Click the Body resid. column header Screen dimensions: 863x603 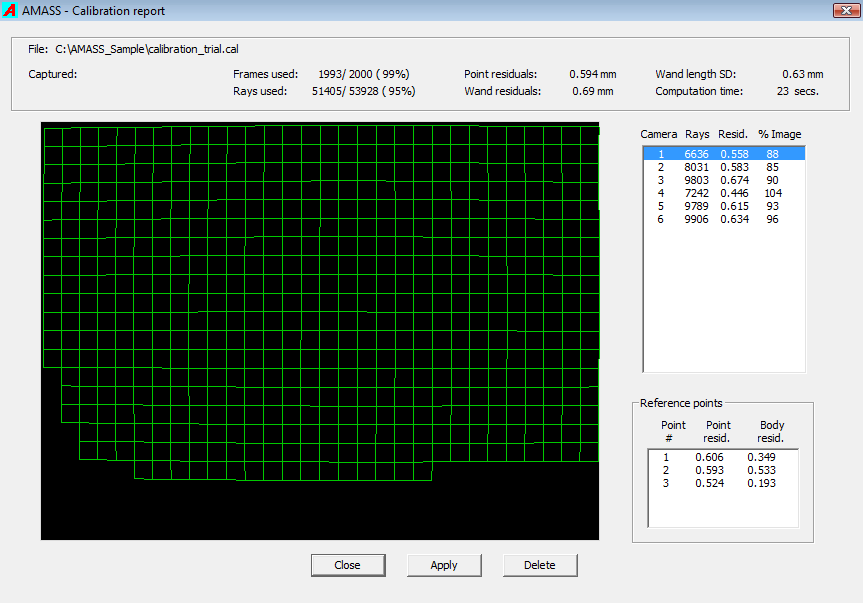(x=771, y=432)
